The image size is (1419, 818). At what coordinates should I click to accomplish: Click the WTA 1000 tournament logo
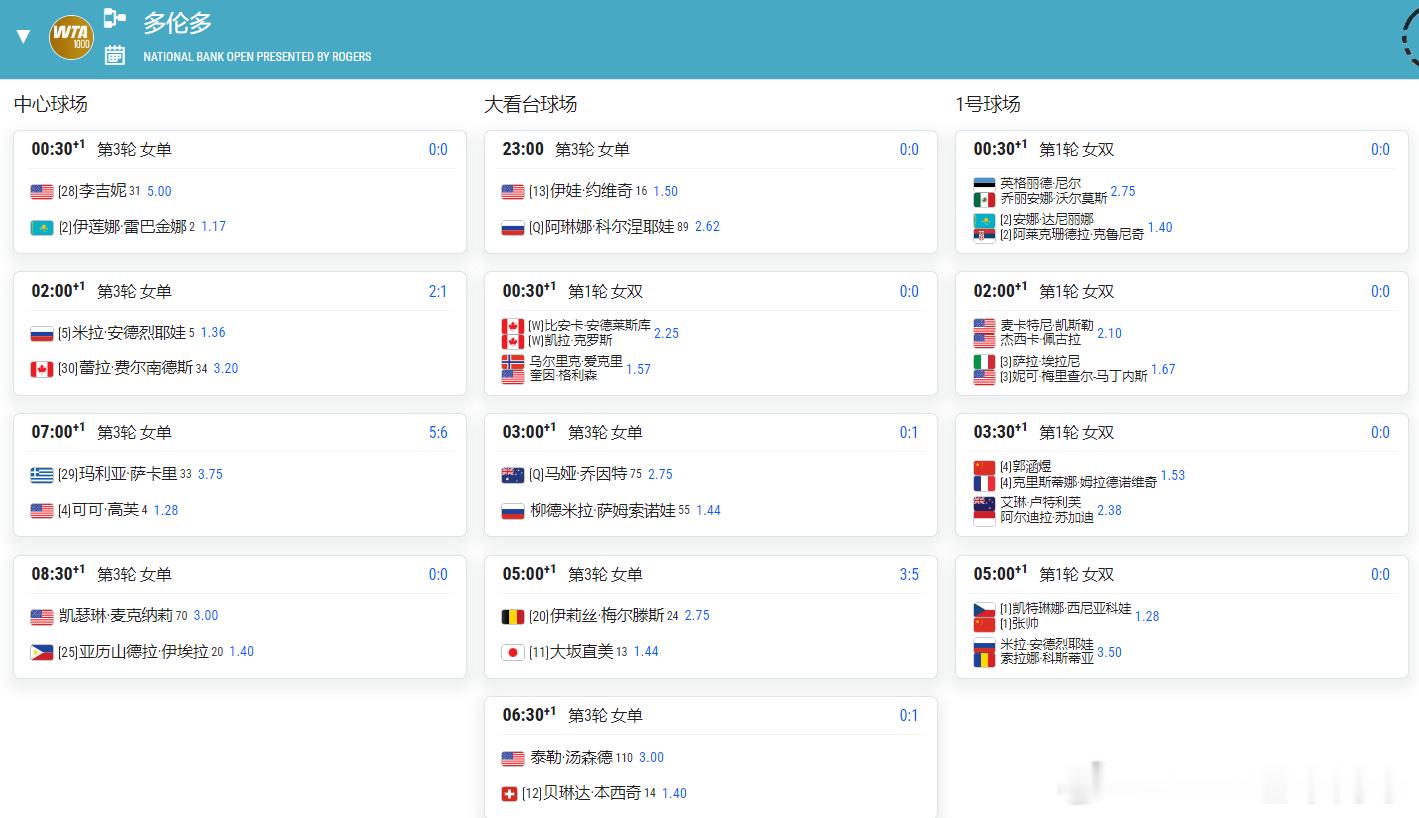[x=71, y=37]
